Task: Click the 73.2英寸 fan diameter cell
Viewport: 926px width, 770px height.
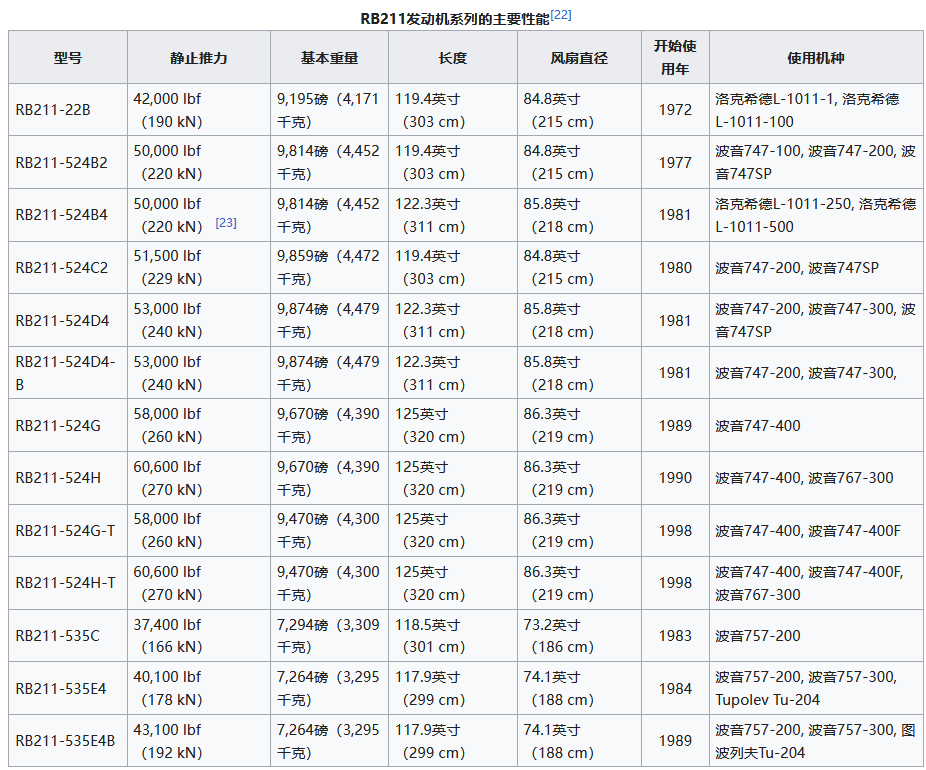Action: (579, 635)
